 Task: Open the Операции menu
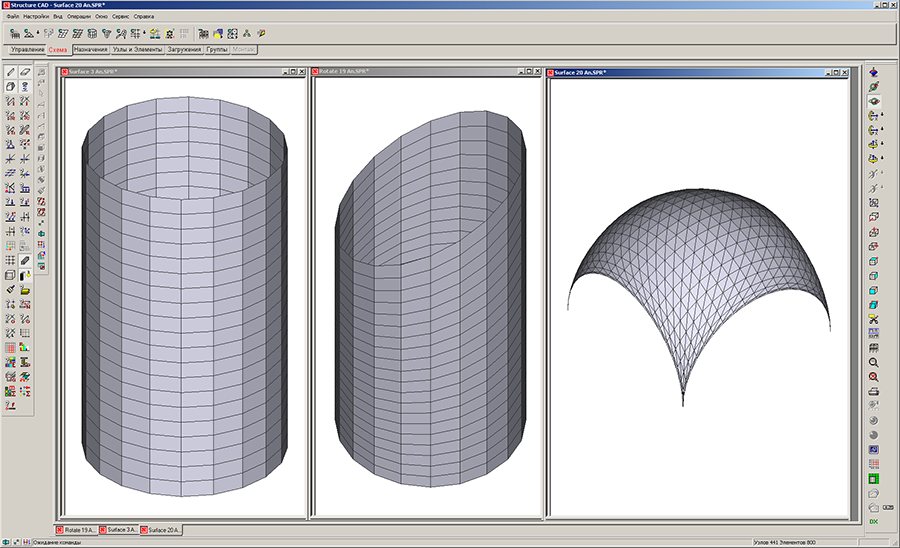(78, 17)
